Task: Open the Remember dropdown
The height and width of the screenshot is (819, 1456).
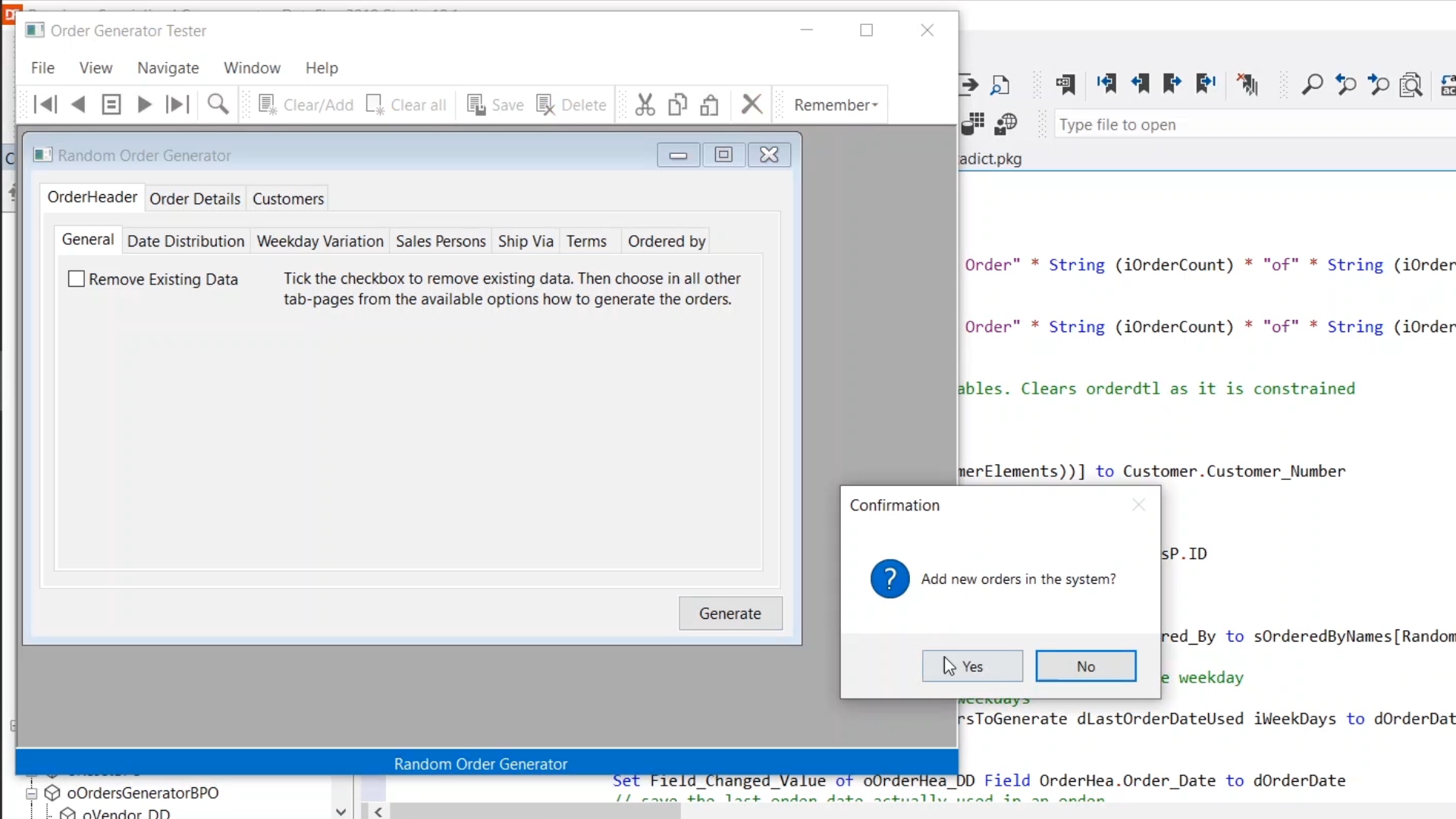Action: tap(836, 105)
